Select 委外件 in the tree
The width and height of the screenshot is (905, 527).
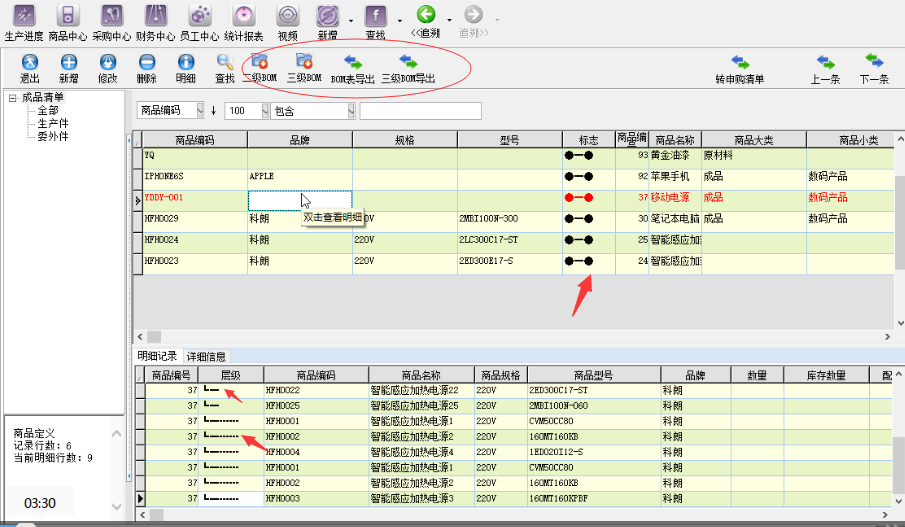[x=53, y=137]
